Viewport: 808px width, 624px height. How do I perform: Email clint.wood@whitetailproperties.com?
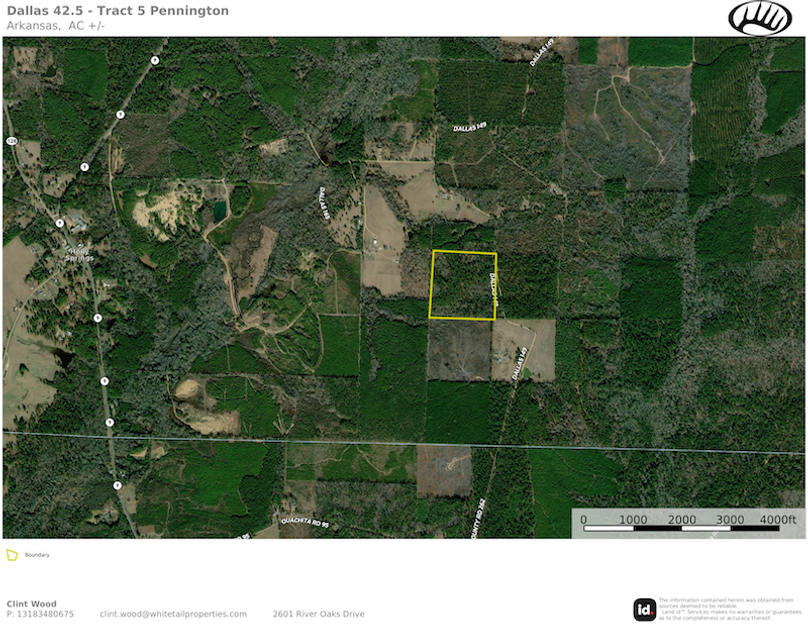click(x=174, y=612)
